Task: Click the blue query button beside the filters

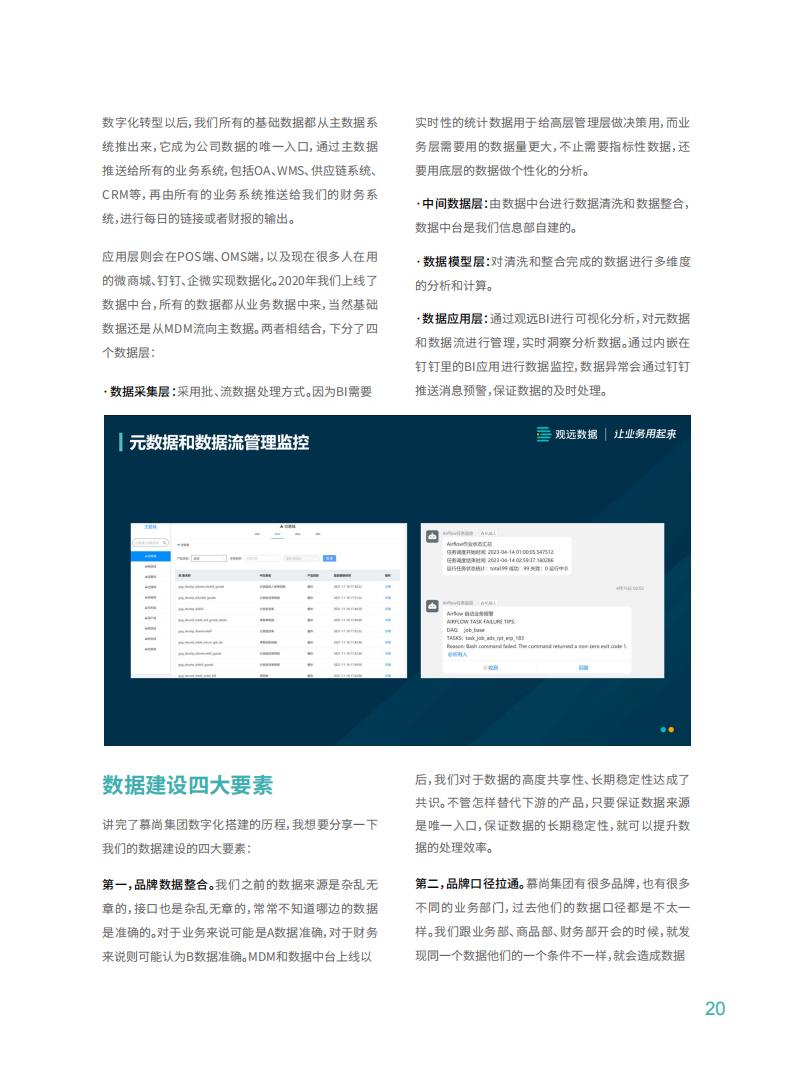Action: pyautogui.click(x=330, y=558)
